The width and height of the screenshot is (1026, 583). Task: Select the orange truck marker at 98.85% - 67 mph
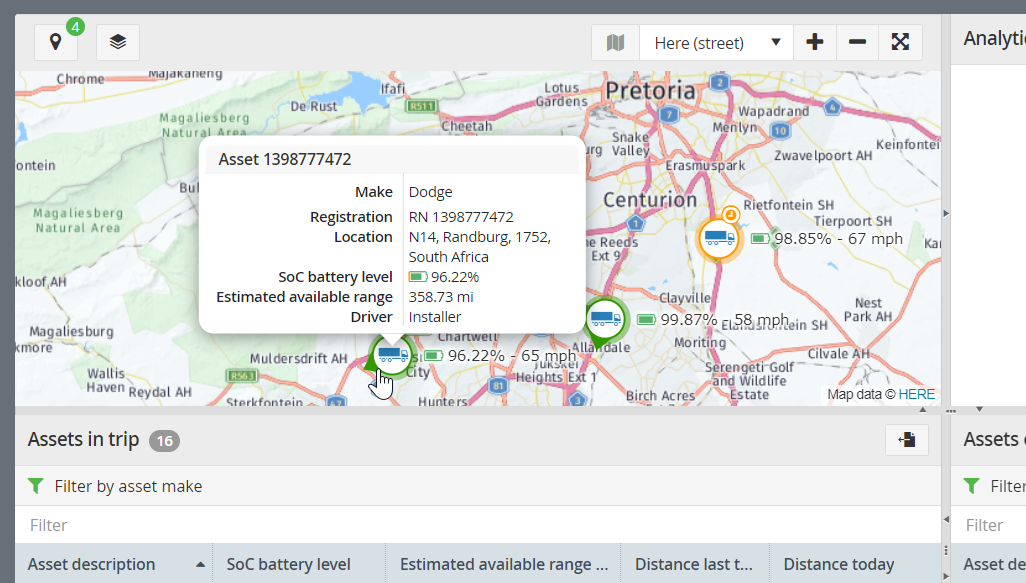point(718,238)
